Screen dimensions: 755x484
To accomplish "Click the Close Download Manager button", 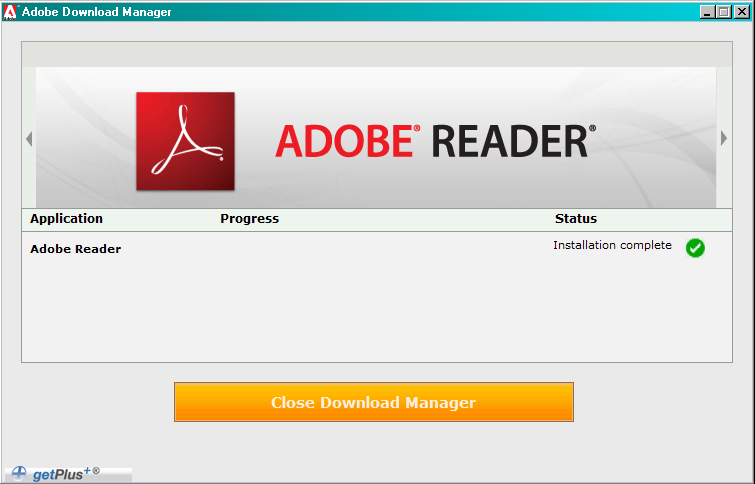I will pyautogui.click(x=373, y=402).
